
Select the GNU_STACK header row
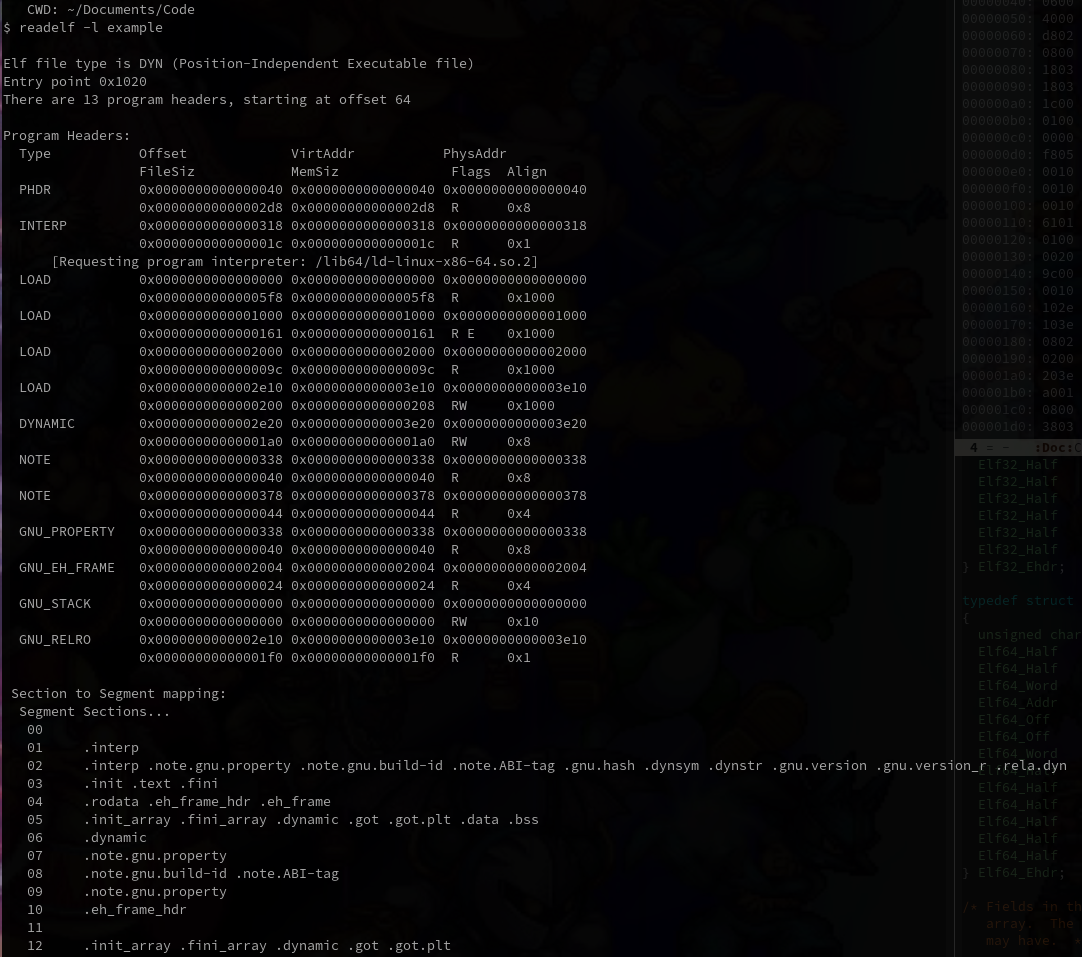coord(55,603)
